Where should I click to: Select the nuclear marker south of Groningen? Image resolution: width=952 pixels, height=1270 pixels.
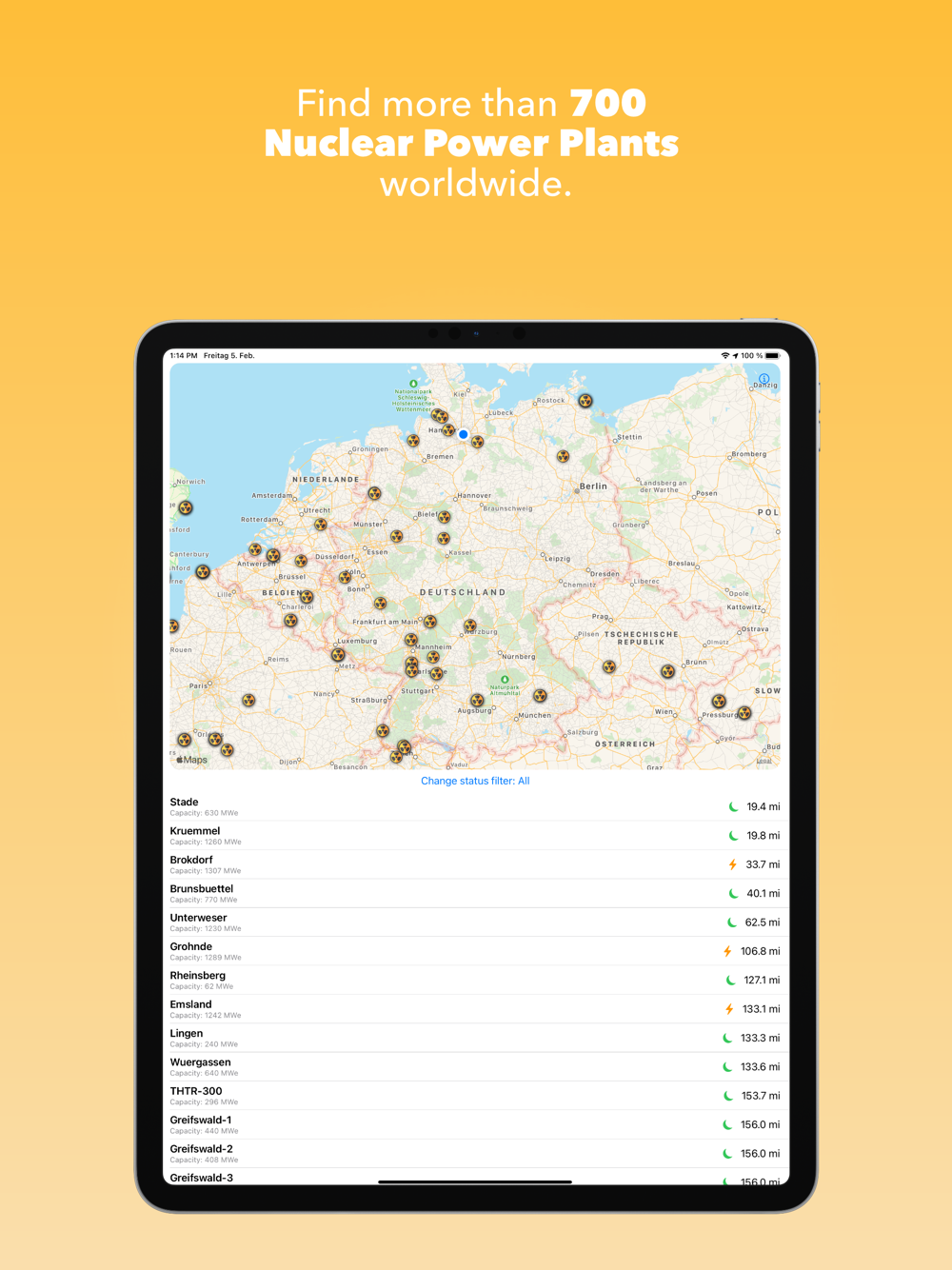click(374, 493)
